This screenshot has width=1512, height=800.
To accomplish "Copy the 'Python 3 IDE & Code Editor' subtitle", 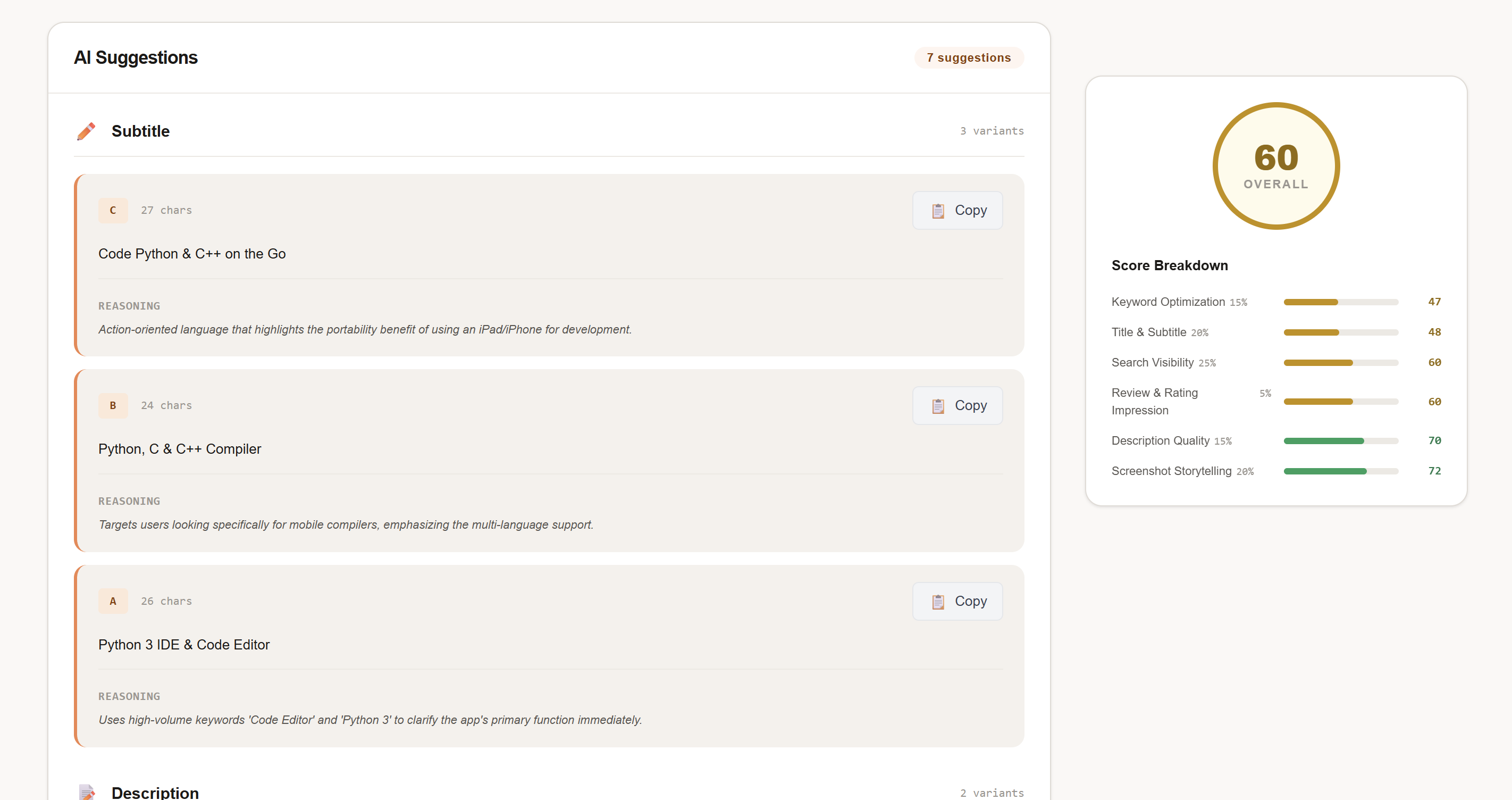I will point(957,601).
